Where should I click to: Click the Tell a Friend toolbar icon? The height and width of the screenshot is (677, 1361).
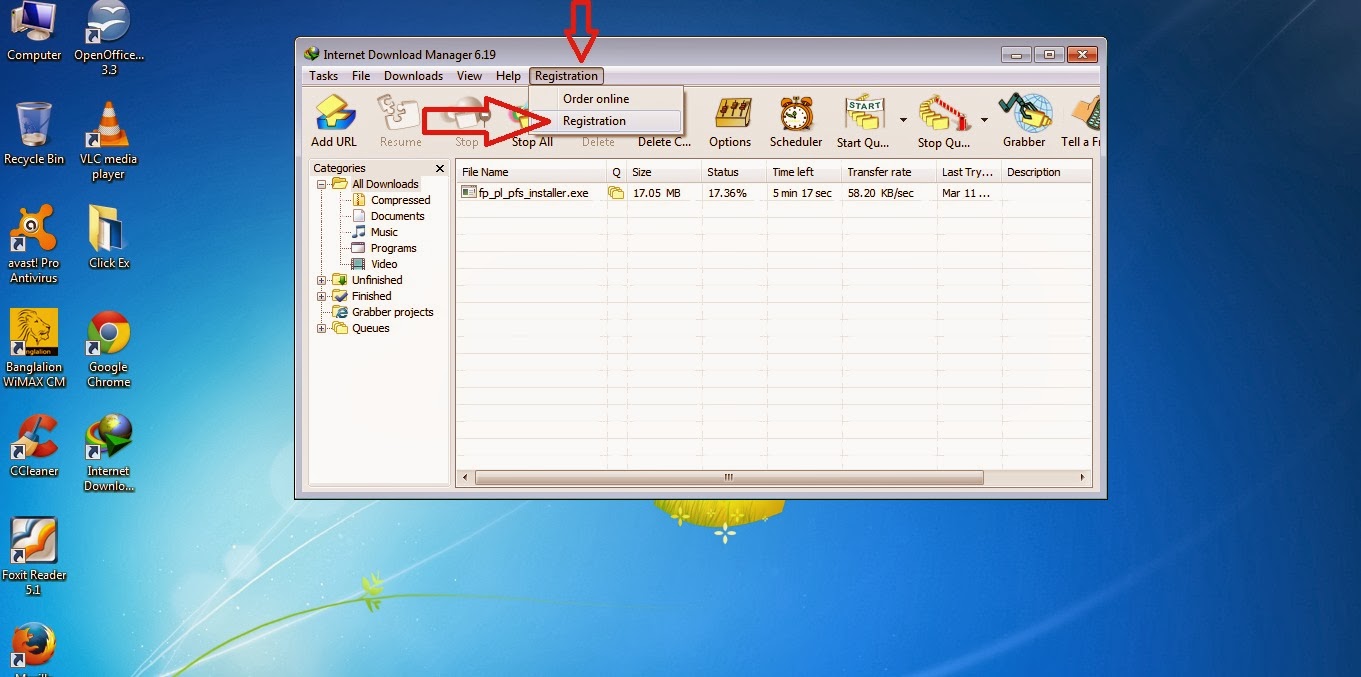1081,122
